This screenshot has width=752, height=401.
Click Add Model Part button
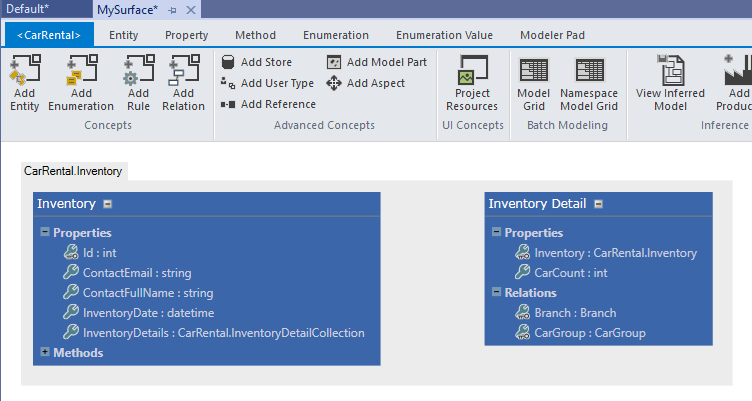(377, 62)
